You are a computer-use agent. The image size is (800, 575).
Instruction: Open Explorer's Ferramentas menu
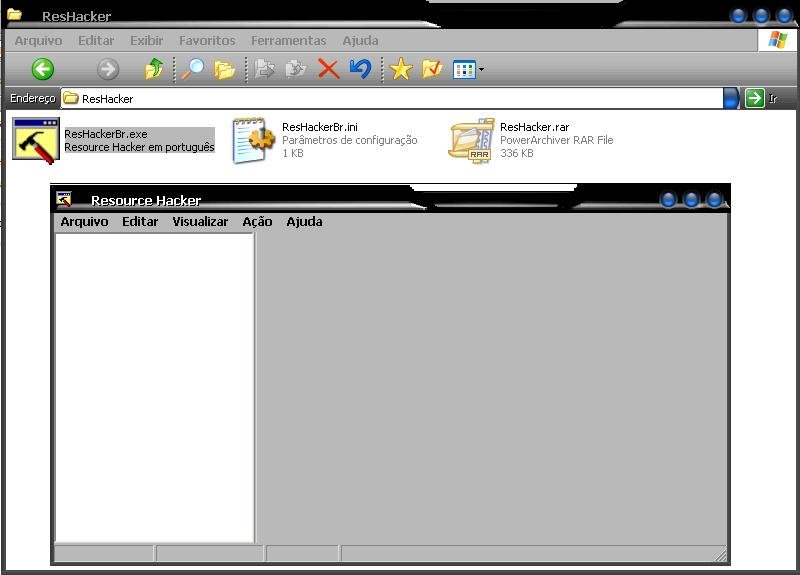pyautogui.click(x=288, y=41)
